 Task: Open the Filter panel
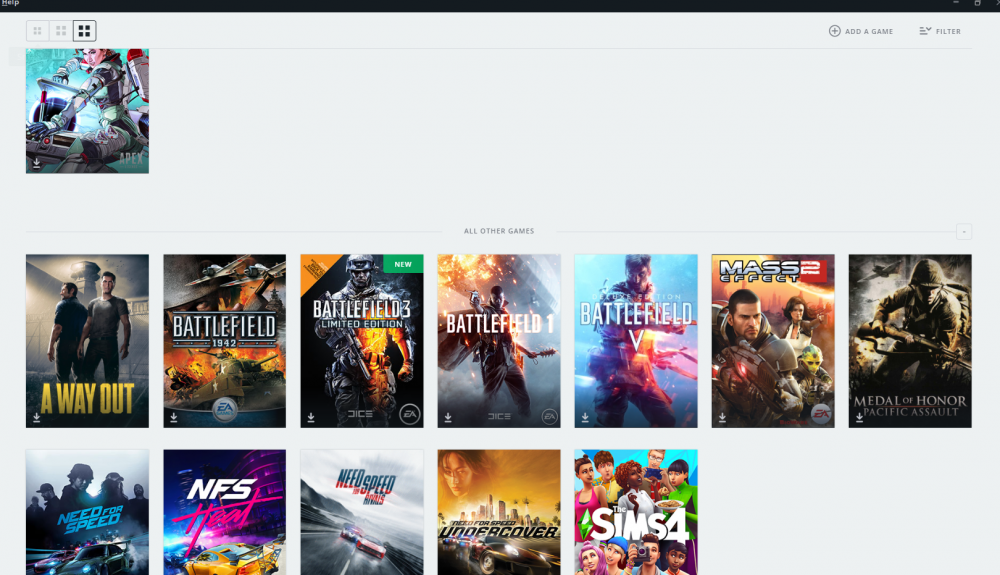(940, 31)
